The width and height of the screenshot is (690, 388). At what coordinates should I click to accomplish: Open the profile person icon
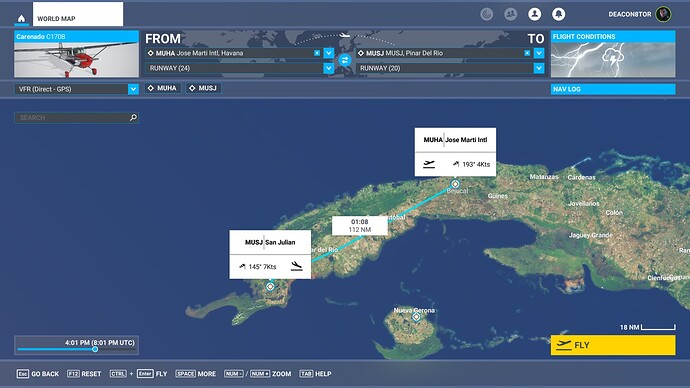pyautogui.click(x=535, y=14)
